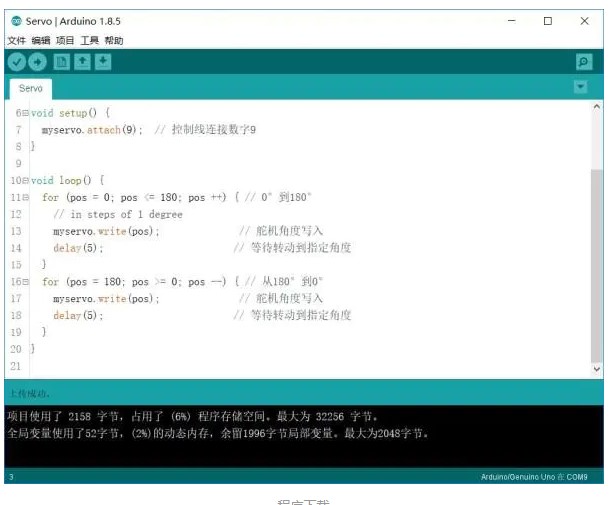Viewport: 615px width, 505px height.
Task: Close the Arduino window
Action: (584, 21)
